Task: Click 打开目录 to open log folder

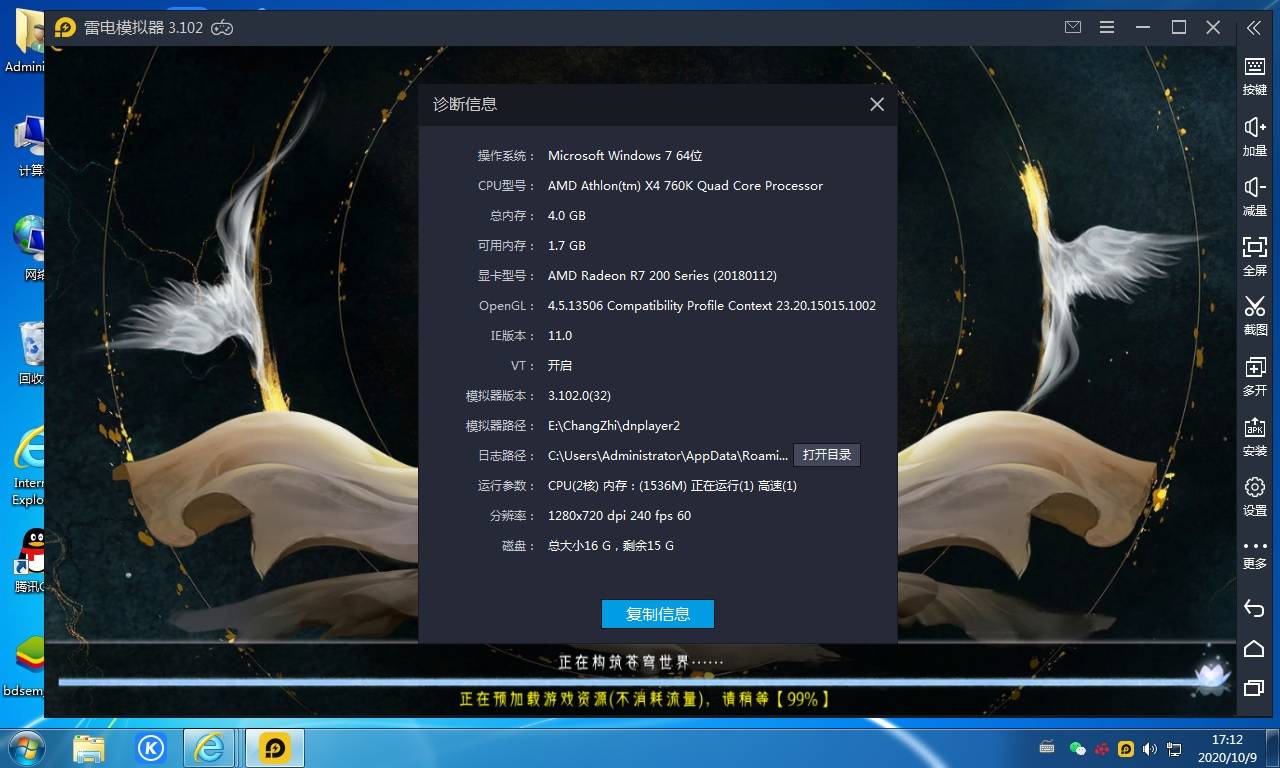Action: click(x=827, y=455)
